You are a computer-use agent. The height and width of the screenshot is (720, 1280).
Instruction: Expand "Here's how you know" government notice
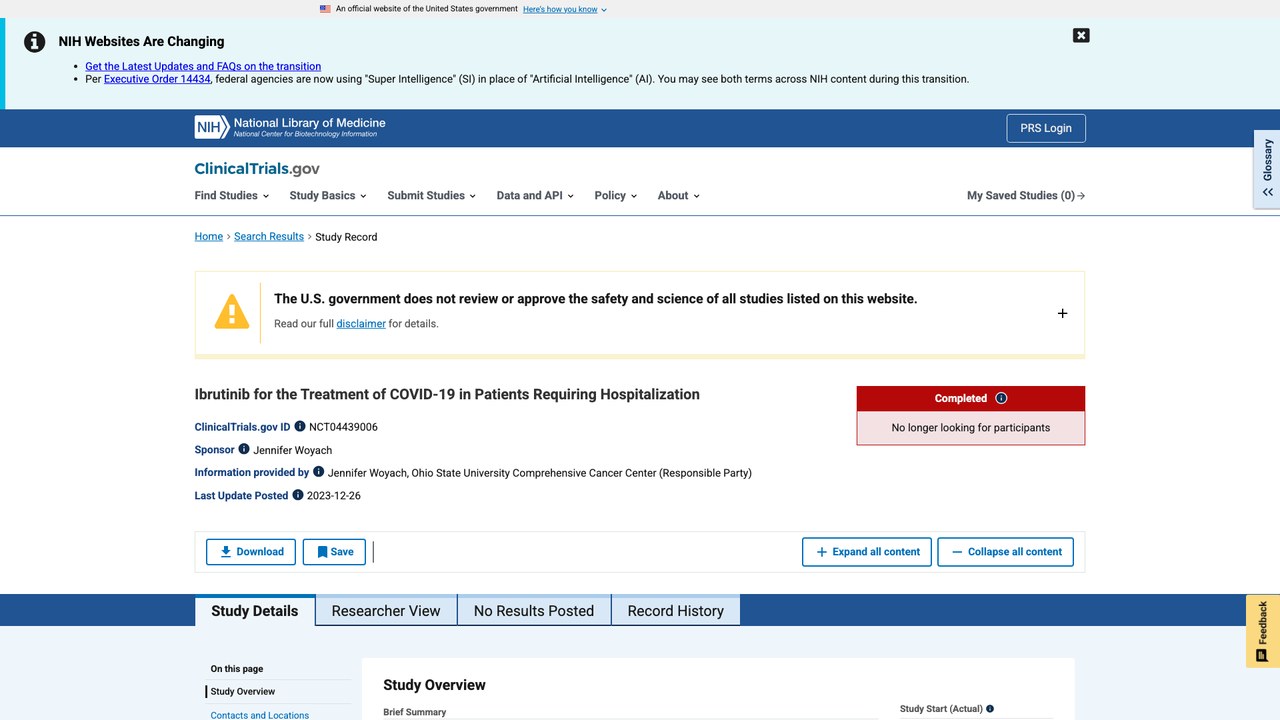[x=565, y=9]
